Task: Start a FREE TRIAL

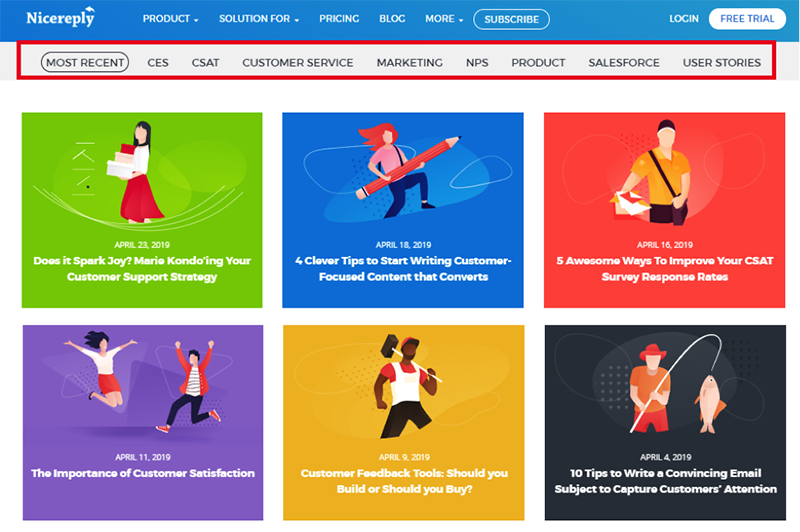Action: point(747,19)
